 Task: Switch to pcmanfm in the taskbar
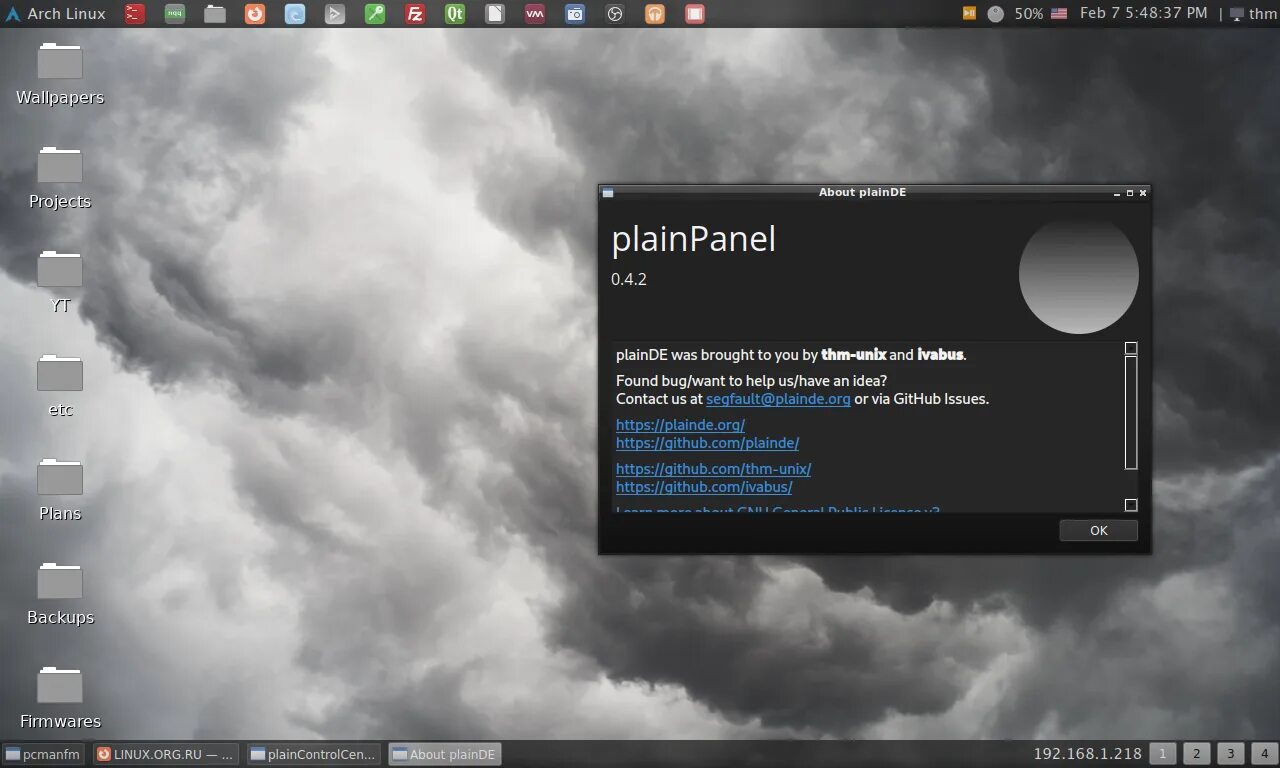43,755
